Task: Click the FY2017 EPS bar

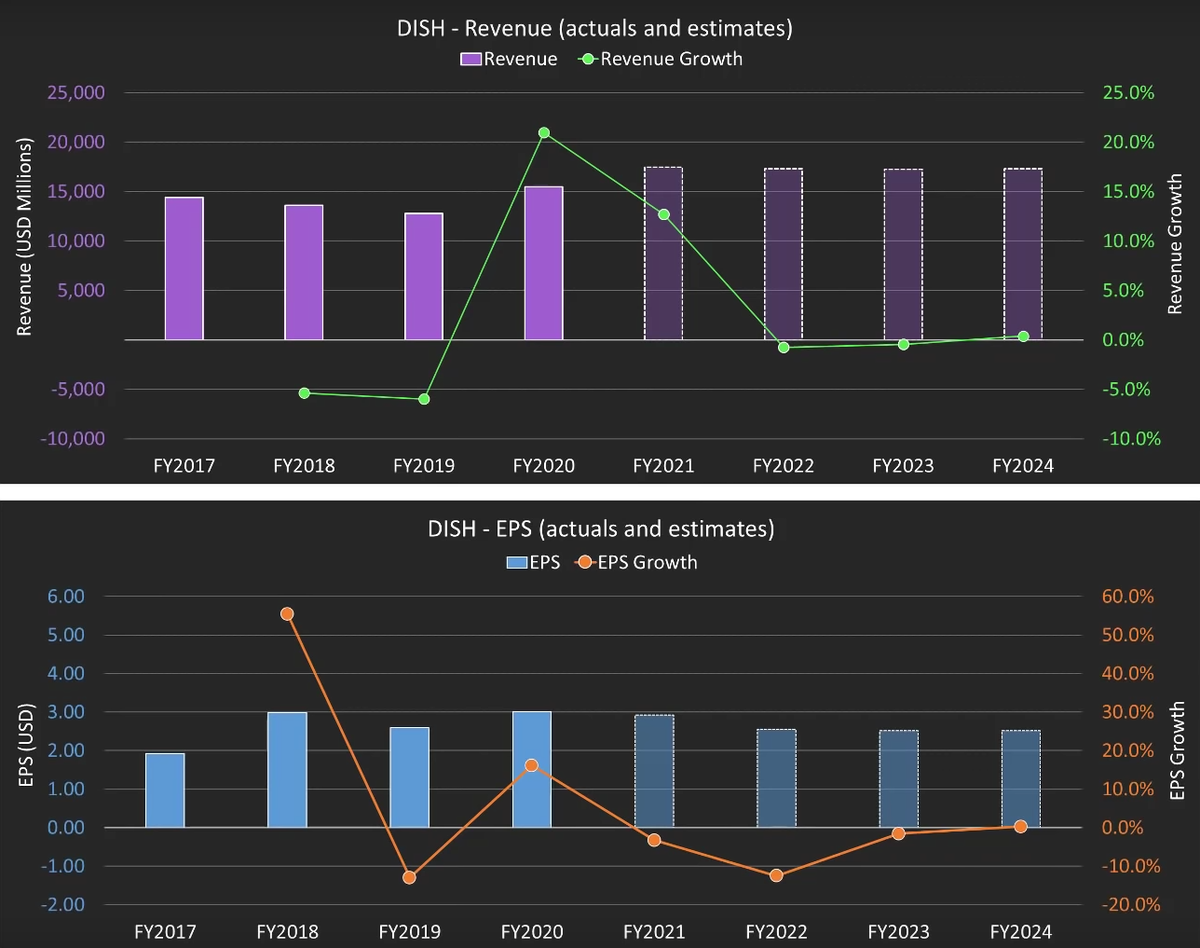Action: click(165, 790)
